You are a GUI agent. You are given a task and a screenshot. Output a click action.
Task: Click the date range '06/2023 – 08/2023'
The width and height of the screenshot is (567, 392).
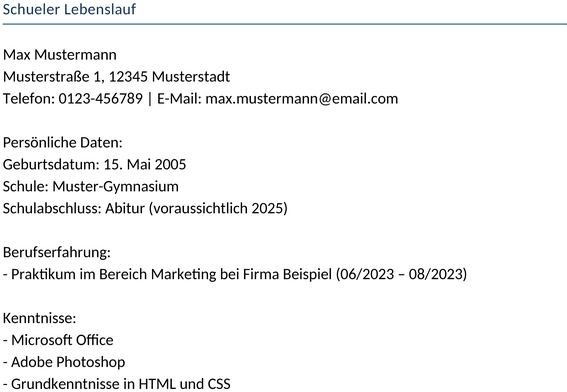[401, 274]
